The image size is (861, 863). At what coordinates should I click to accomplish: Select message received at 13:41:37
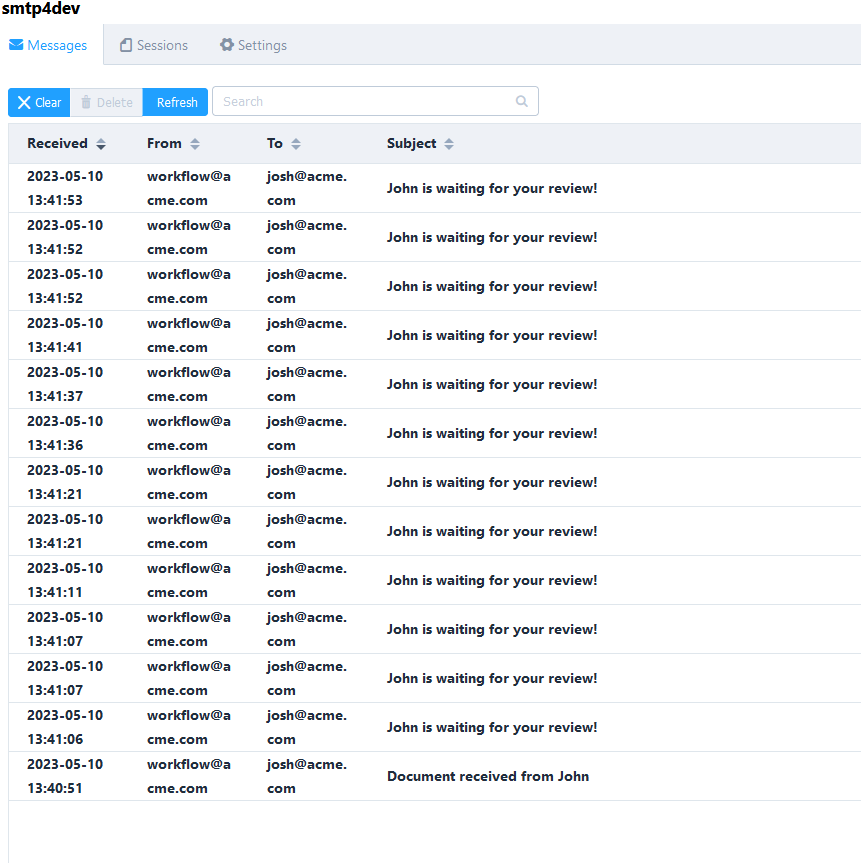(434, 384)
